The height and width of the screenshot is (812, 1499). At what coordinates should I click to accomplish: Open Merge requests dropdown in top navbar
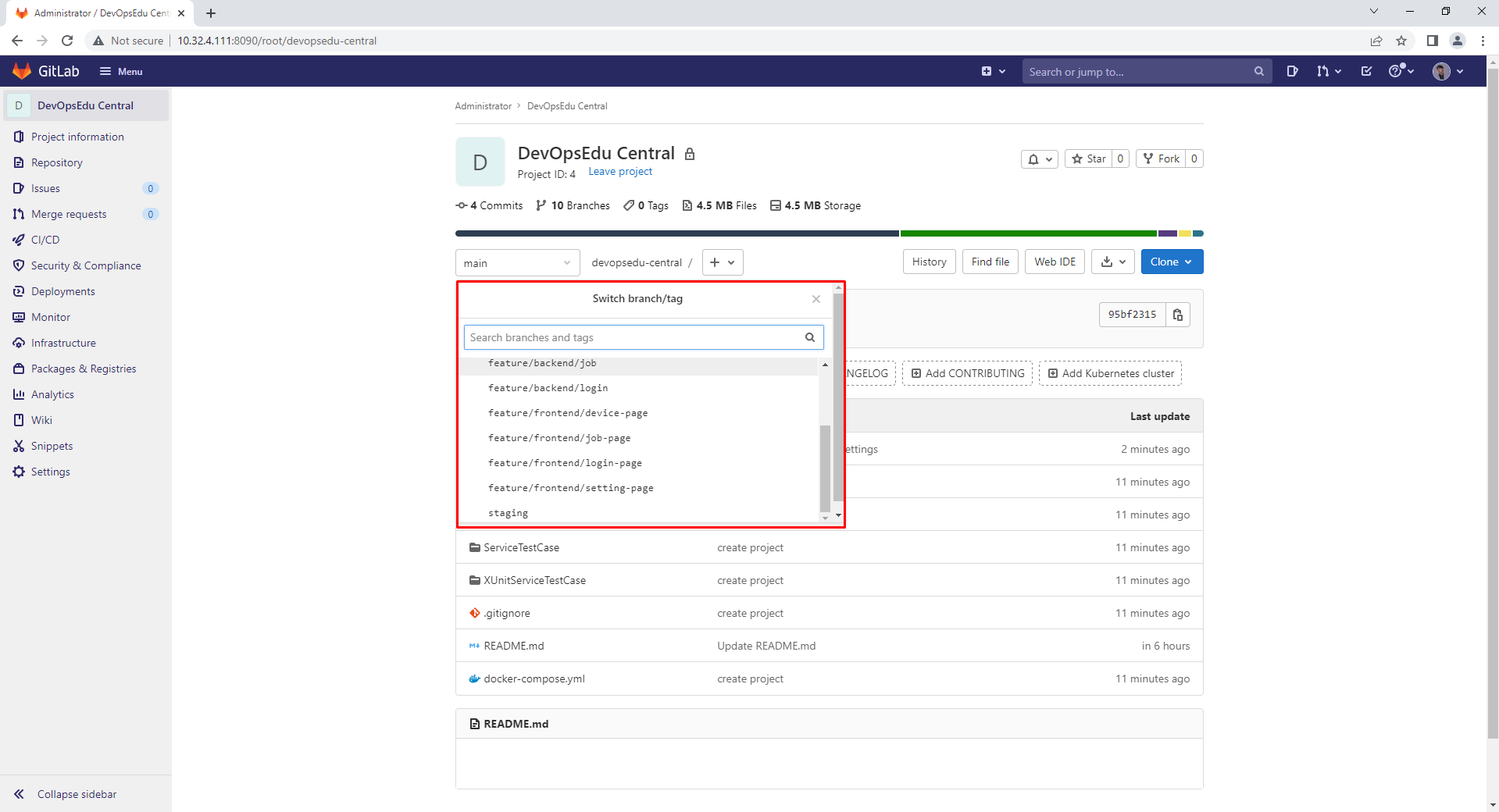click(x=1328, y=71)
